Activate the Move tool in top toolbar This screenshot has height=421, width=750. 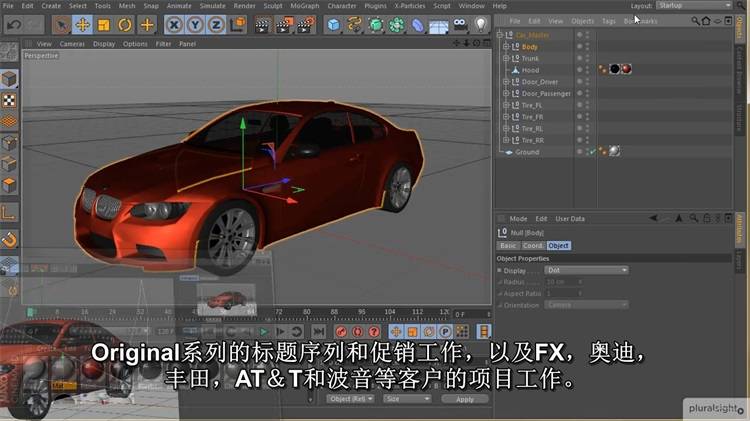83,24
